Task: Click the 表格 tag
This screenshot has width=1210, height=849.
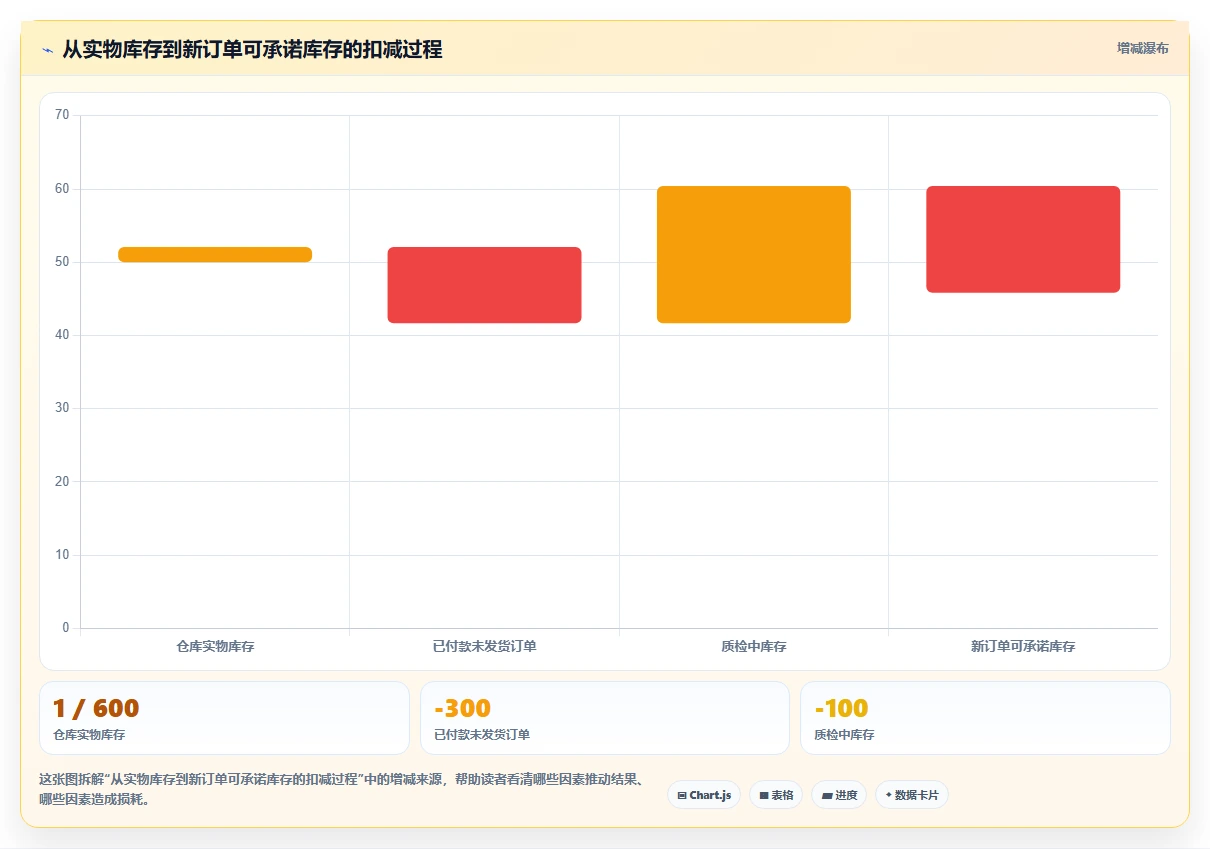Action: point(776,795)
